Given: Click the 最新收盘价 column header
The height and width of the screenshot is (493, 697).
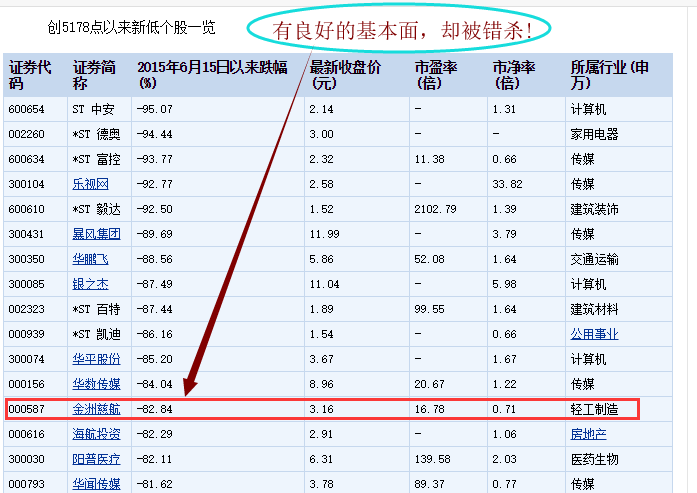Looking at the screenshot, I should [x=345, y=75].
